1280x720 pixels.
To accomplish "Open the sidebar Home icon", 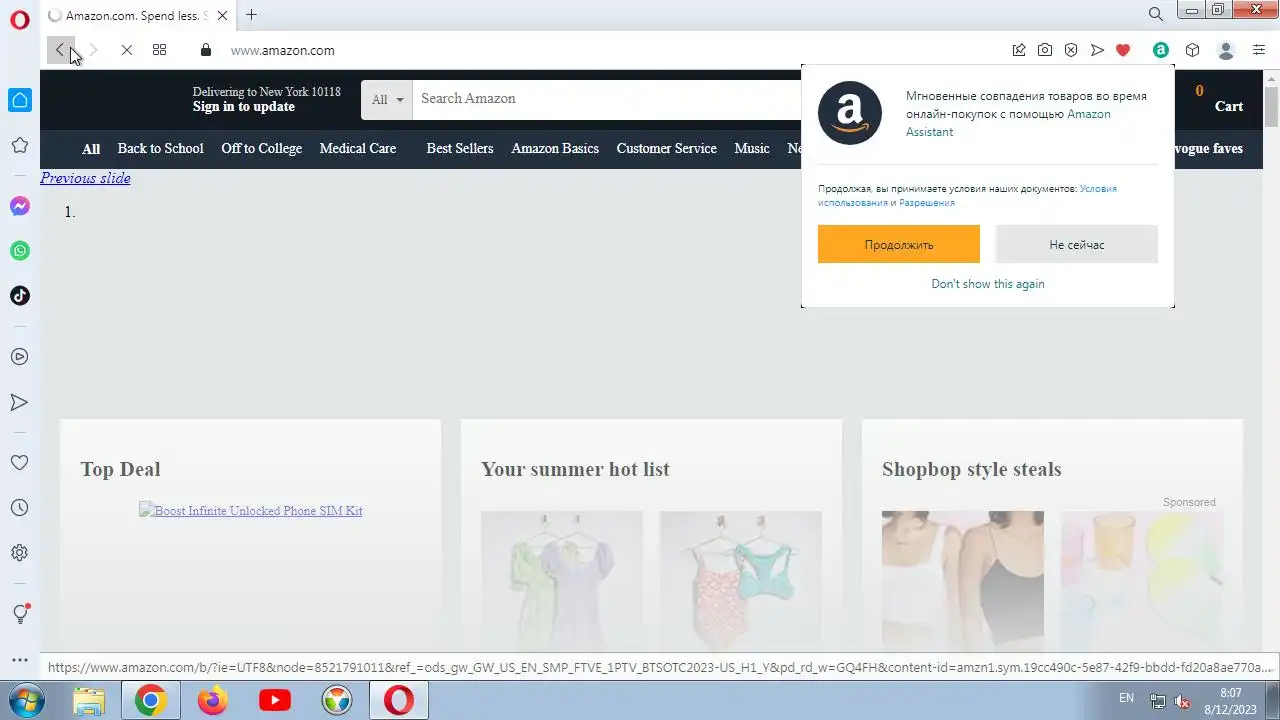I will (x=20, y=100).
